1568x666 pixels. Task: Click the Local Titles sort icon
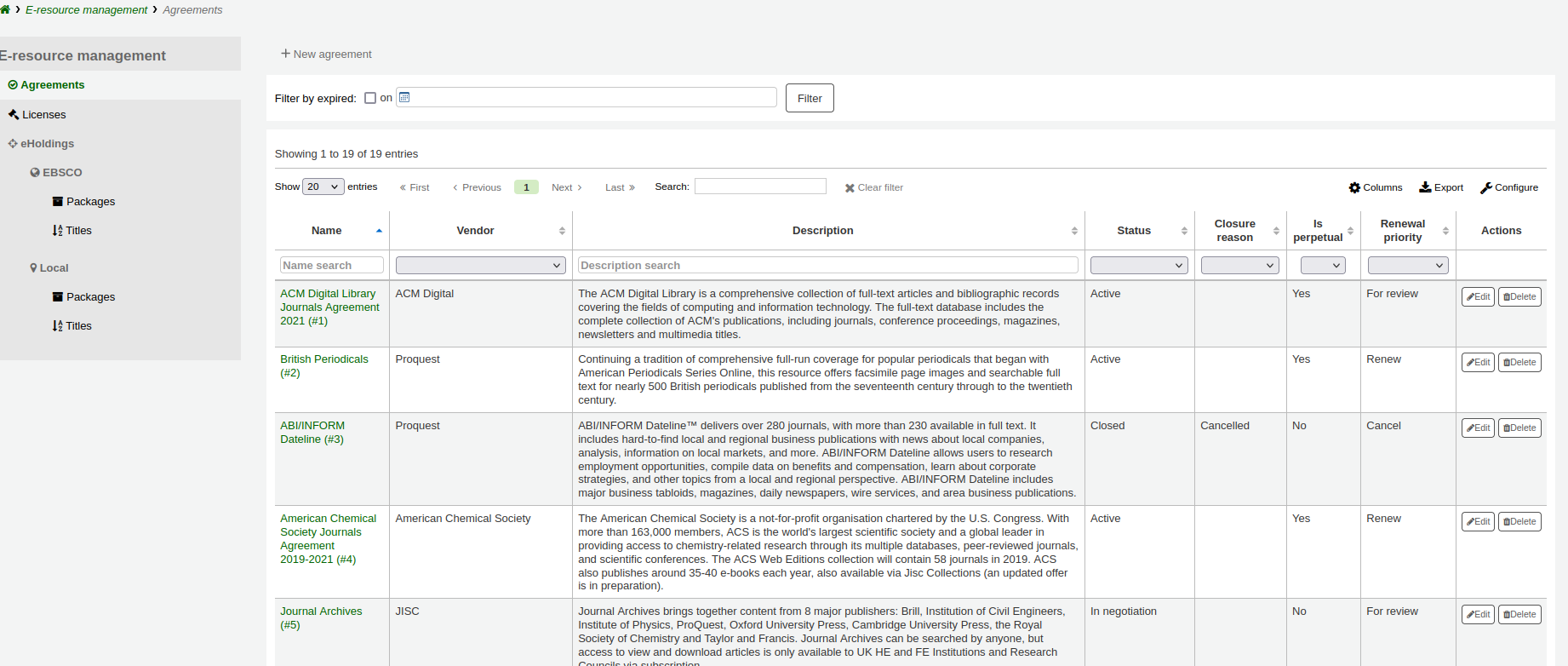point(57,326)
